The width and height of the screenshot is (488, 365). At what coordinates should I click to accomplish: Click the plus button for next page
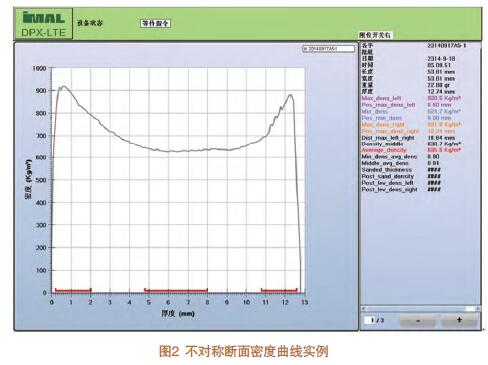(x=459, y=320)
